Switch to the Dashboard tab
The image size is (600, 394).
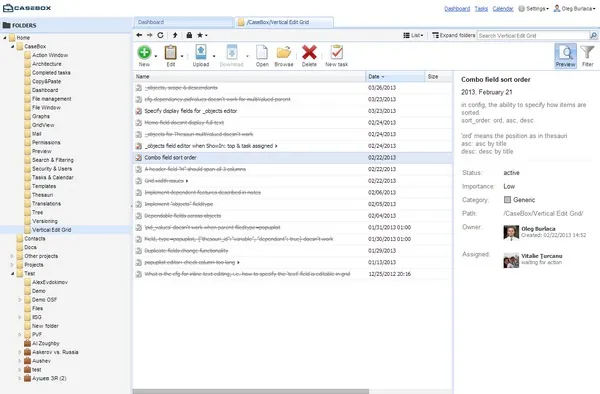pyautogui.click(x=183, y=22)
